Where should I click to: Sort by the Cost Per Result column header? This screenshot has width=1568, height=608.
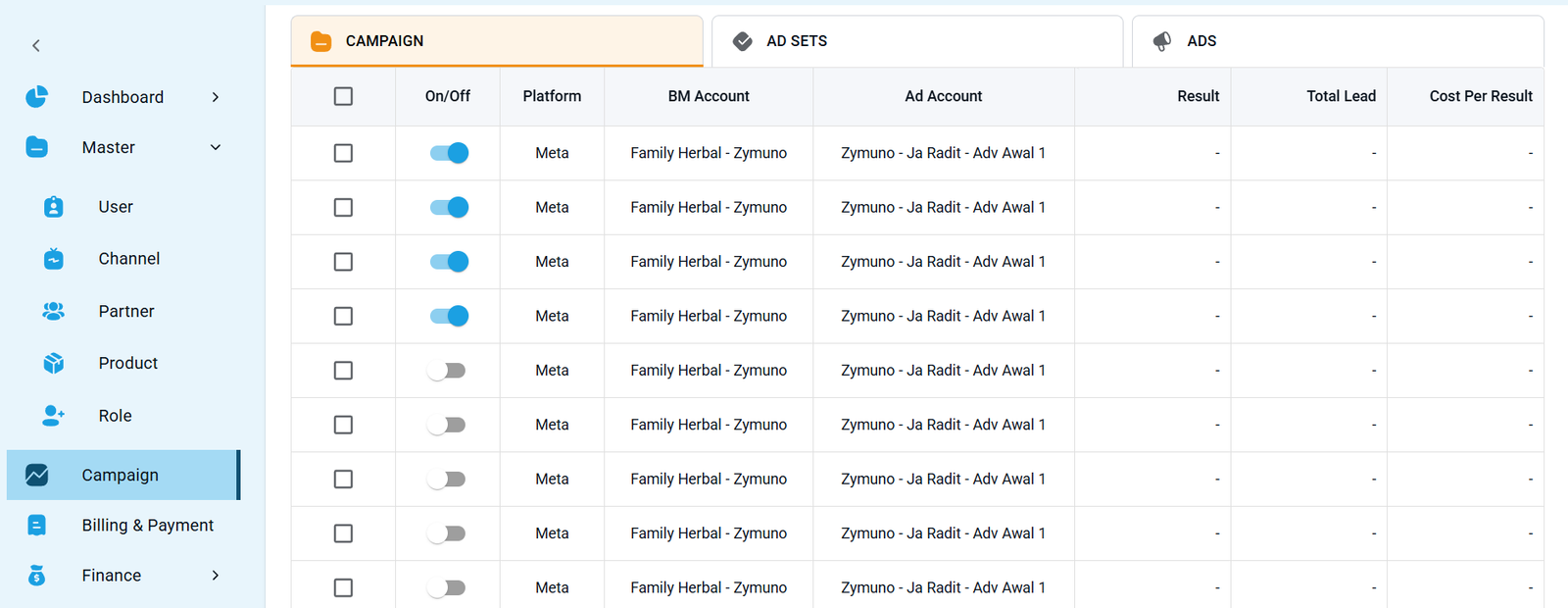(x=1480, y=96)
